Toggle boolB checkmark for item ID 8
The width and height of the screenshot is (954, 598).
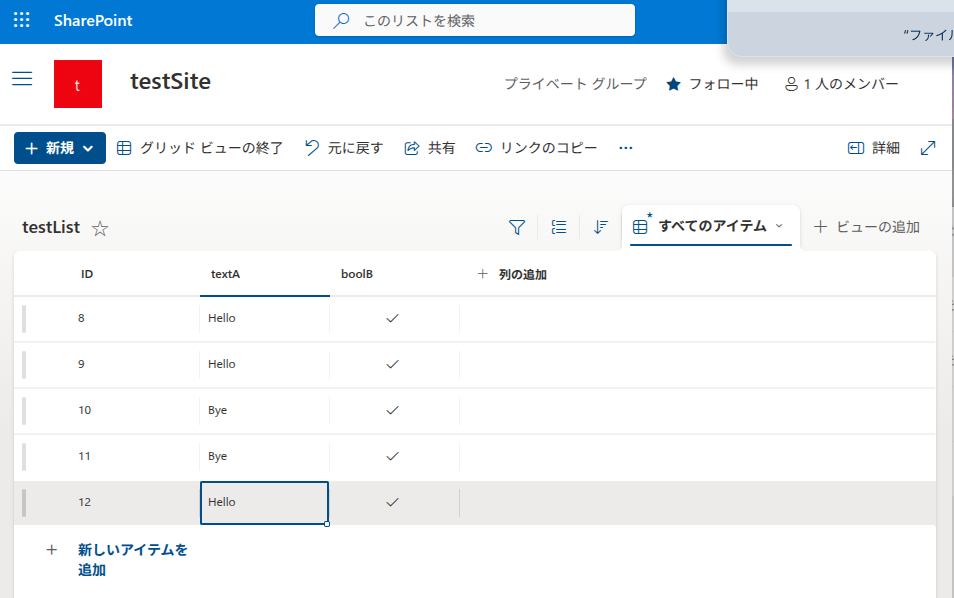pyautogui.click(x=393, y=318)
